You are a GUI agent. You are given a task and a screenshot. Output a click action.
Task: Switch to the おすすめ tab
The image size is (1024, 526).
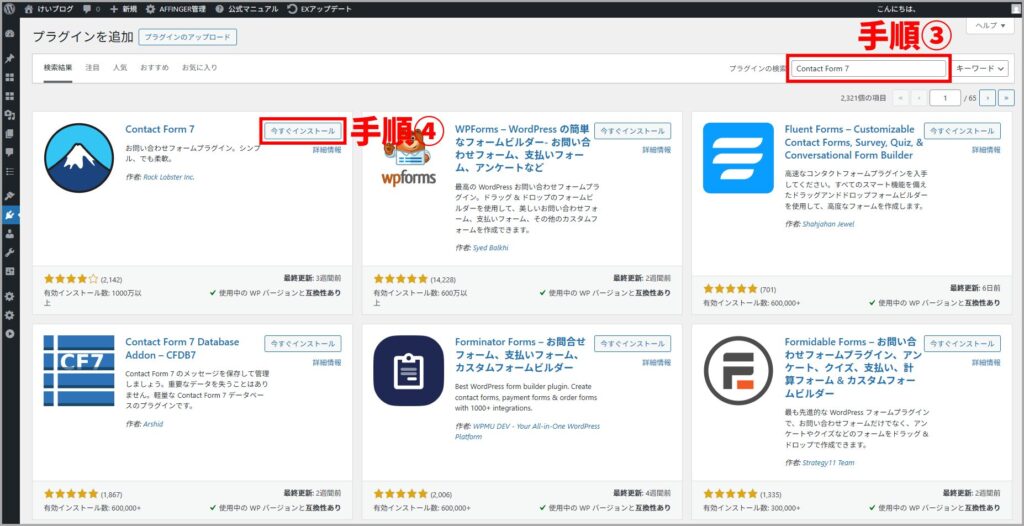154,68
